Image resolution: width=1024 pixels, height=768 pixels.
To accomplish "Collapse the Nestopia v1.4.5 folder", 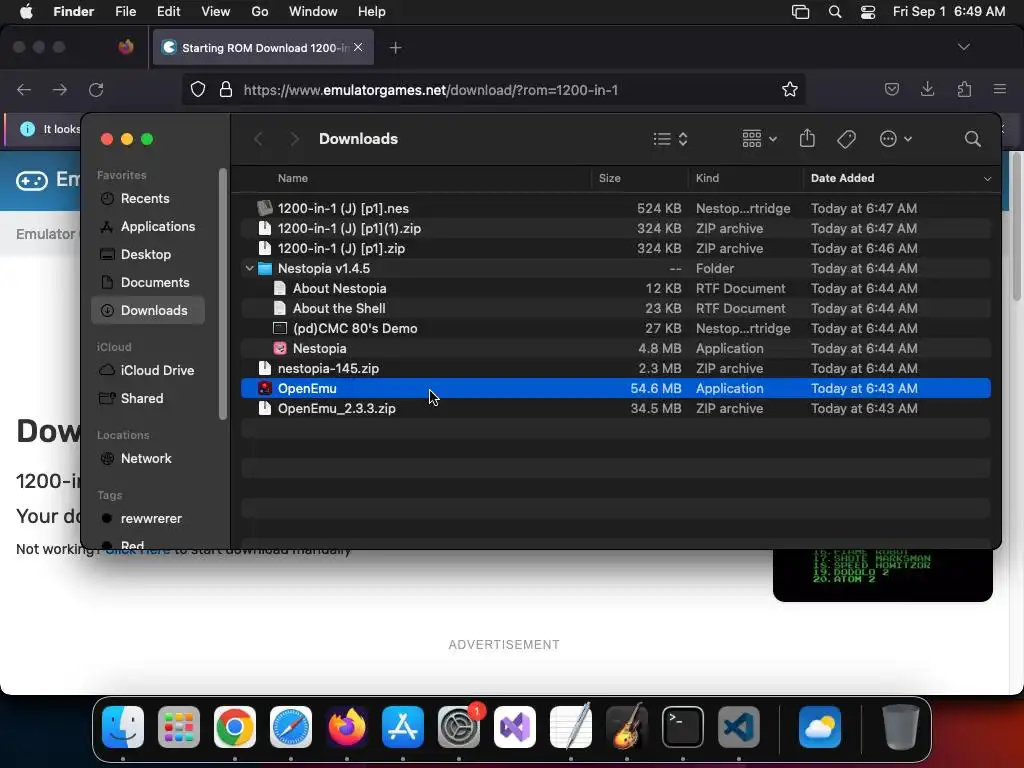I will coord(249,268).
